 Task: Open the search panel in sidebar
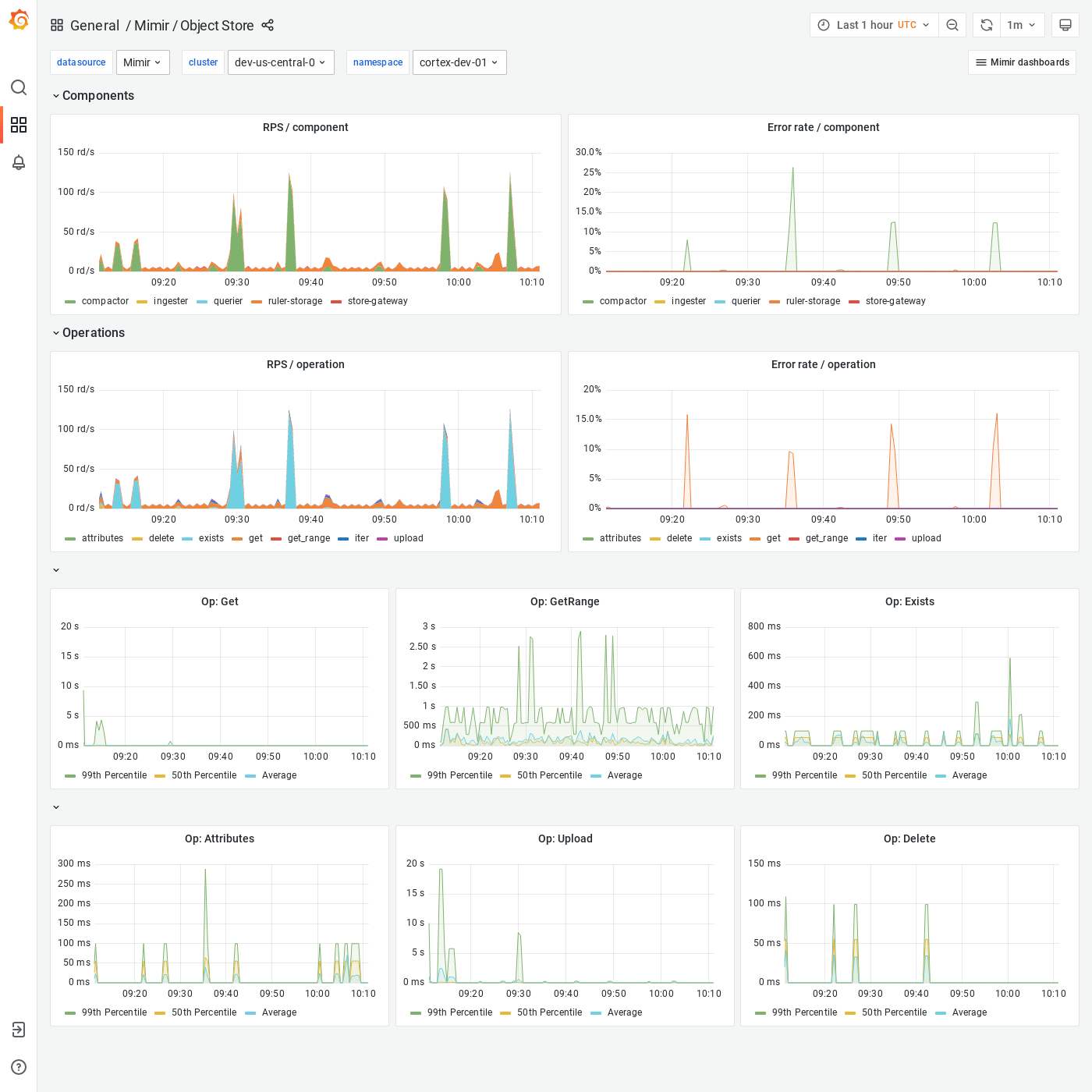(x=19, y=88)
